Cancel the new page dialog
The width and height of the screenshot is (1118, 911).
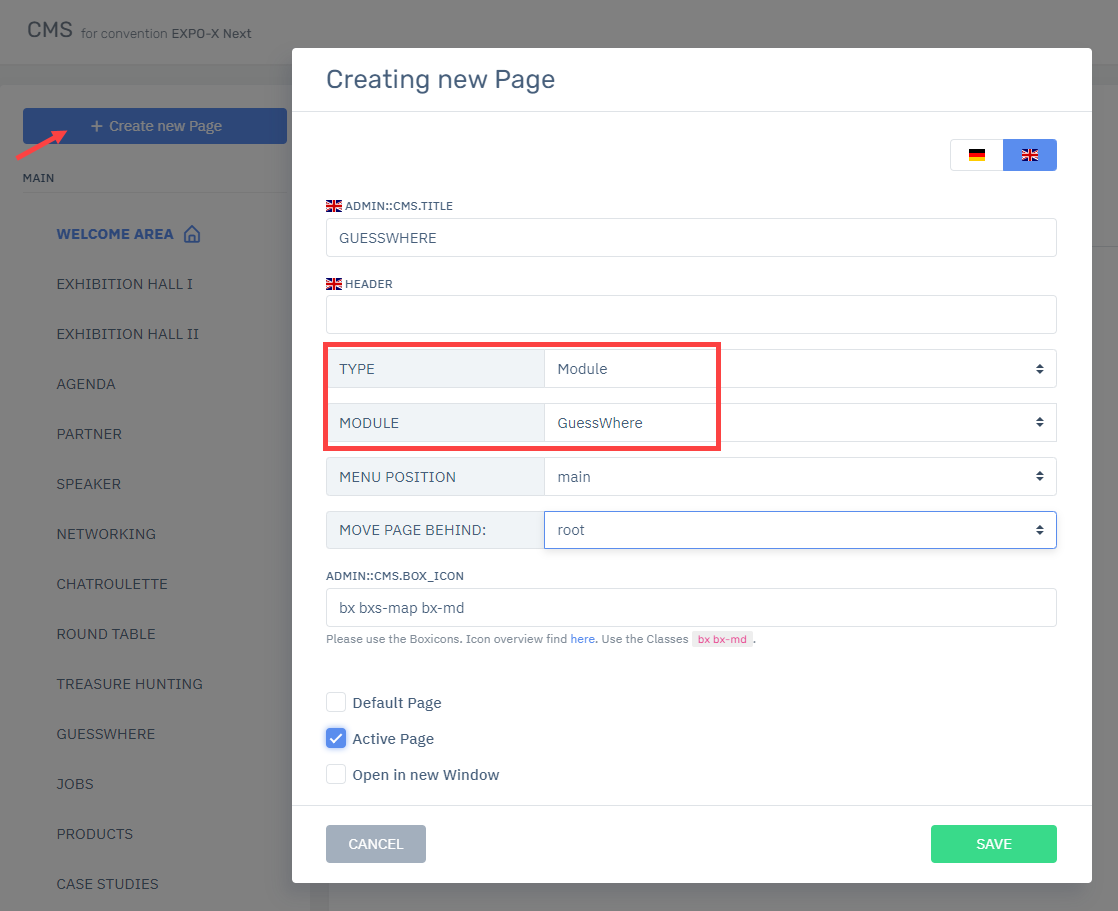[375, 844]
